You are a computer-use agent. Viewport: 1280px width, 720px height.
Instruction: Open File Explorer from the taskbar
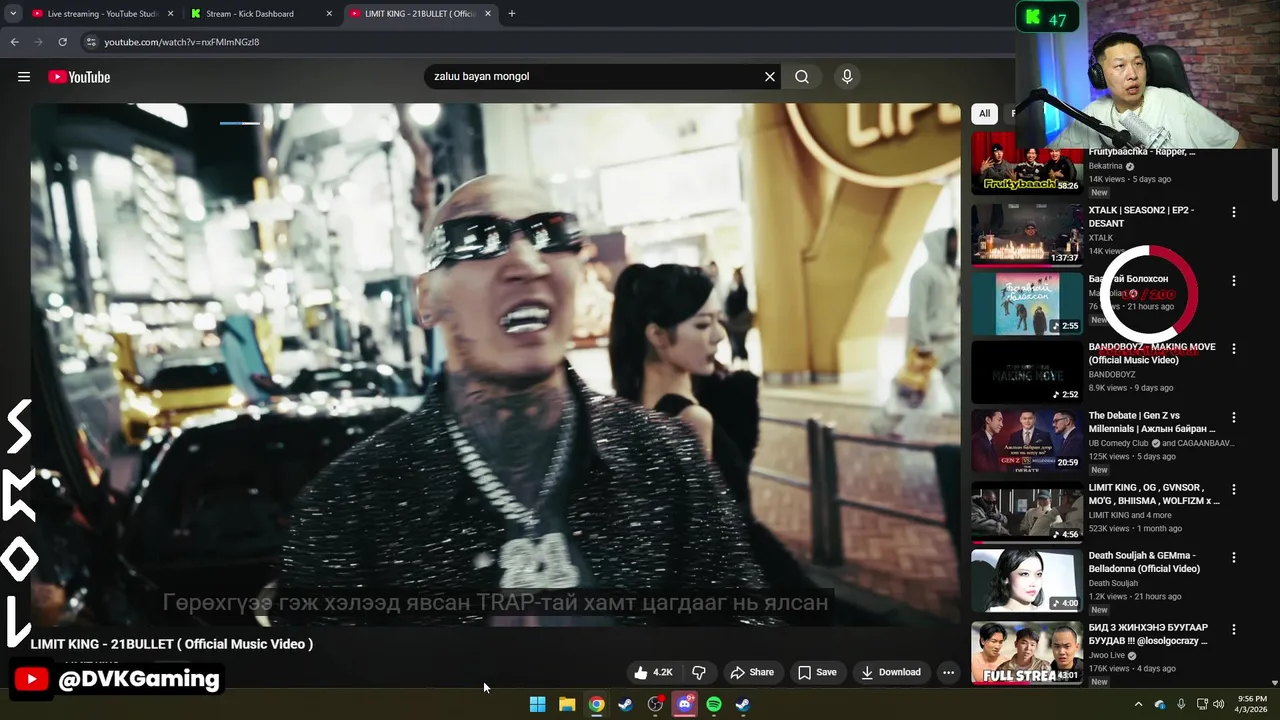pyautogui.click(x=567, y=704)
